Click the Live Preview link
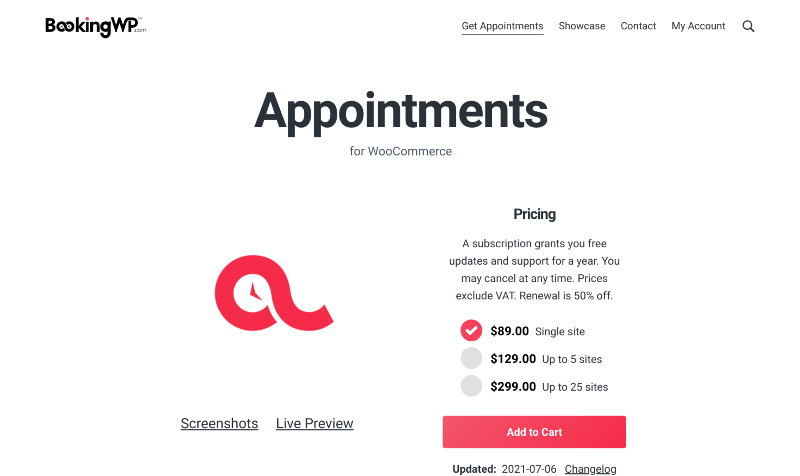 314,423
